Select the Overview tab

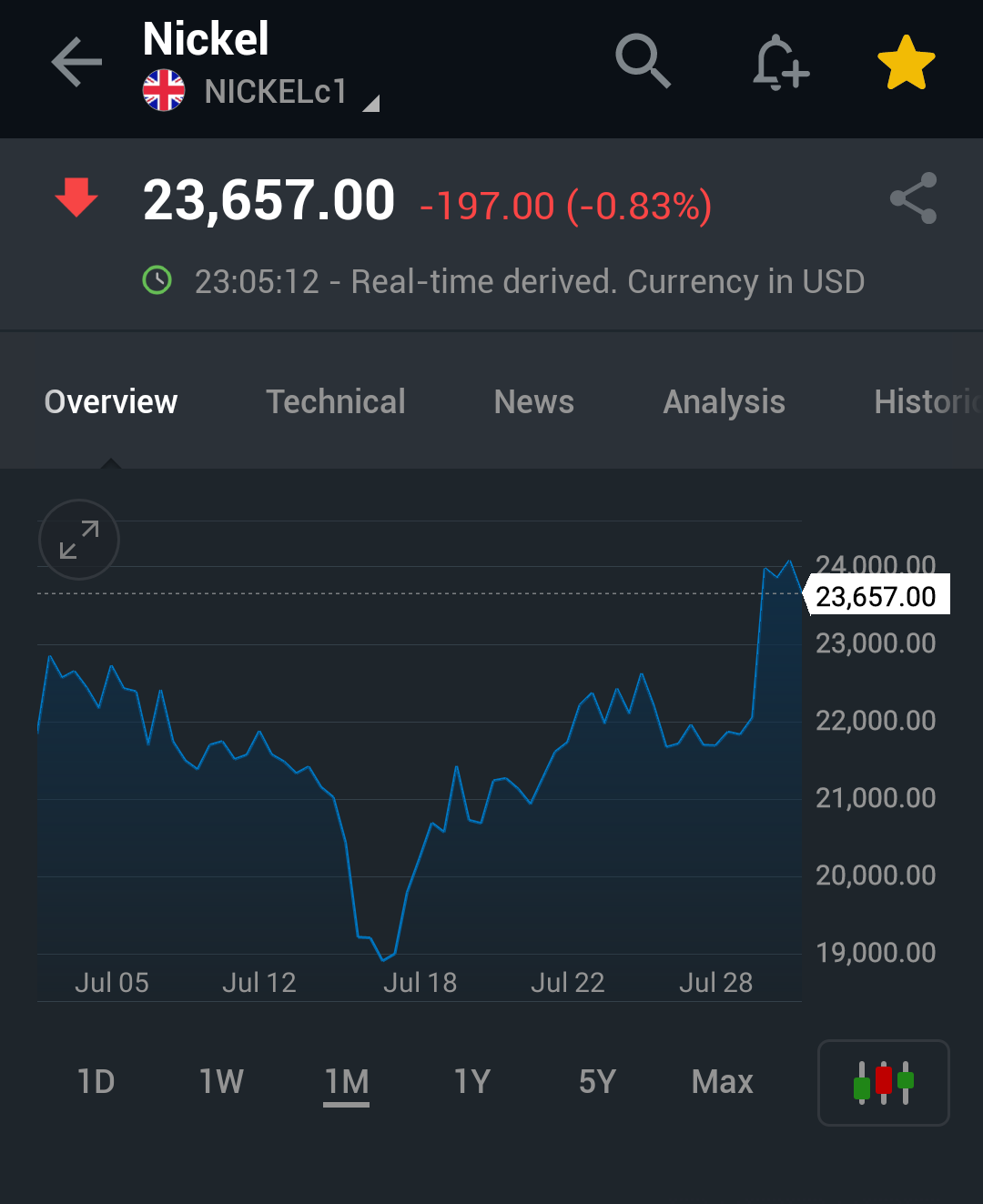111,401
